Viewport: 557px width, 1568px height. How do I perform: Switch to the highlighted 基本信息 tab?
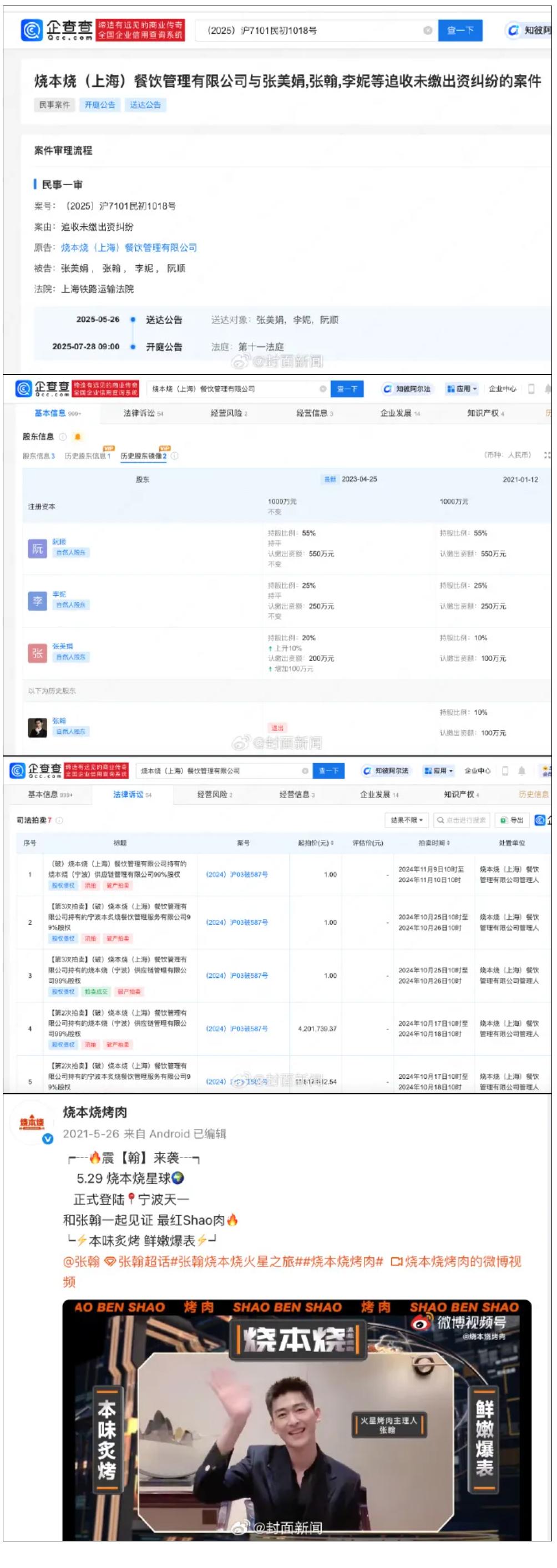coord(57,413)
